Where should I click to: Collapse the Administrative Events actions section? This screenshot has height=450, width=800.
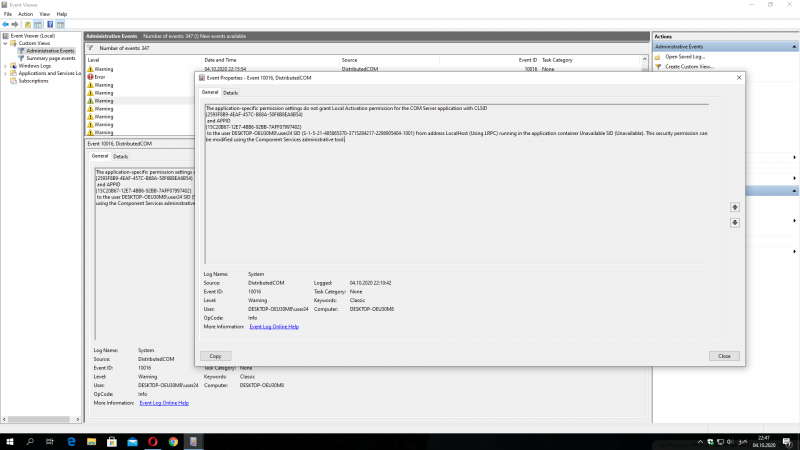tap(795, 46)
